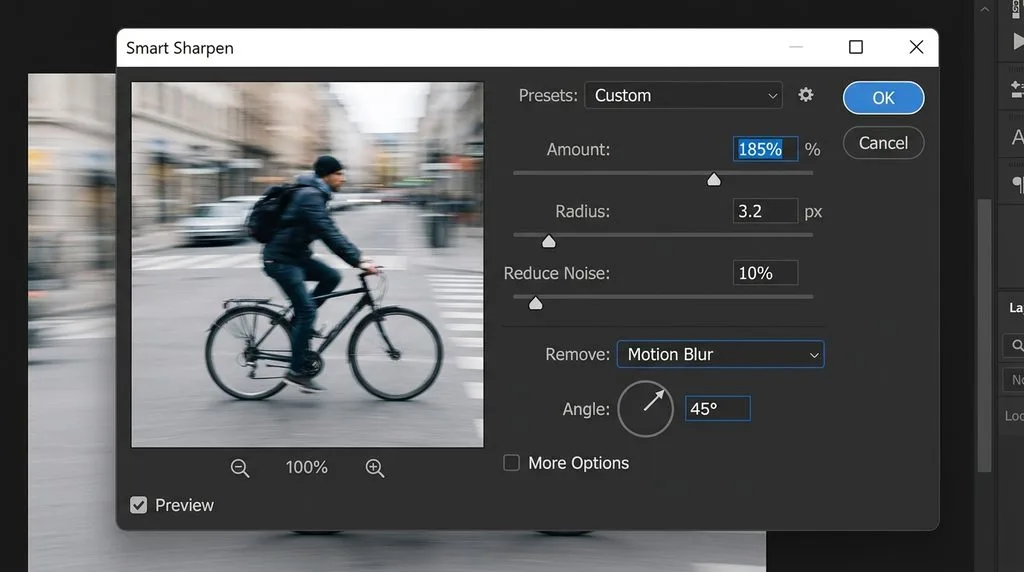This screenshot has width=1024, height=572.
Task: Click the vertical scrollbar of the Photoshop panel behind the dialog
Action: (x=984, y=335)
